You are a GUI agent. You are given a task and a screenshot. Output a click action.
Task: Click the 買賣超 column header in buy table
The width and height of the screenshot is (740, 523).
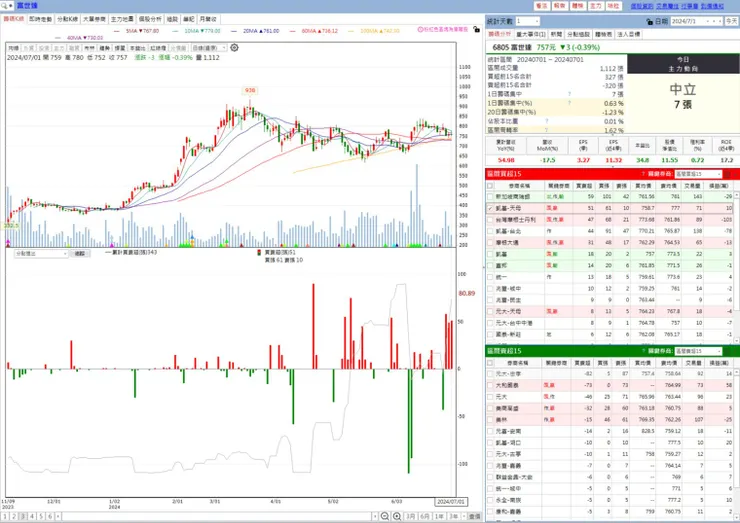pos(583,186)
